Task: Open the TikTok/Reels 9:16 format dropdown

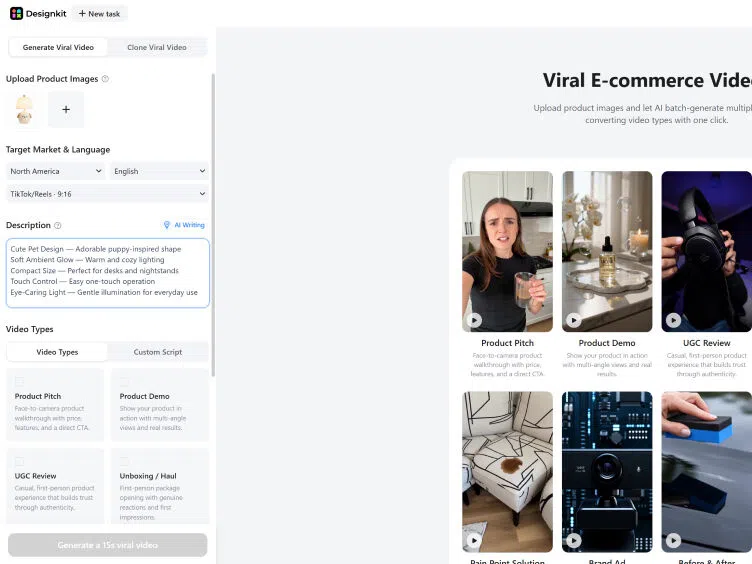Action: point(107,194)
